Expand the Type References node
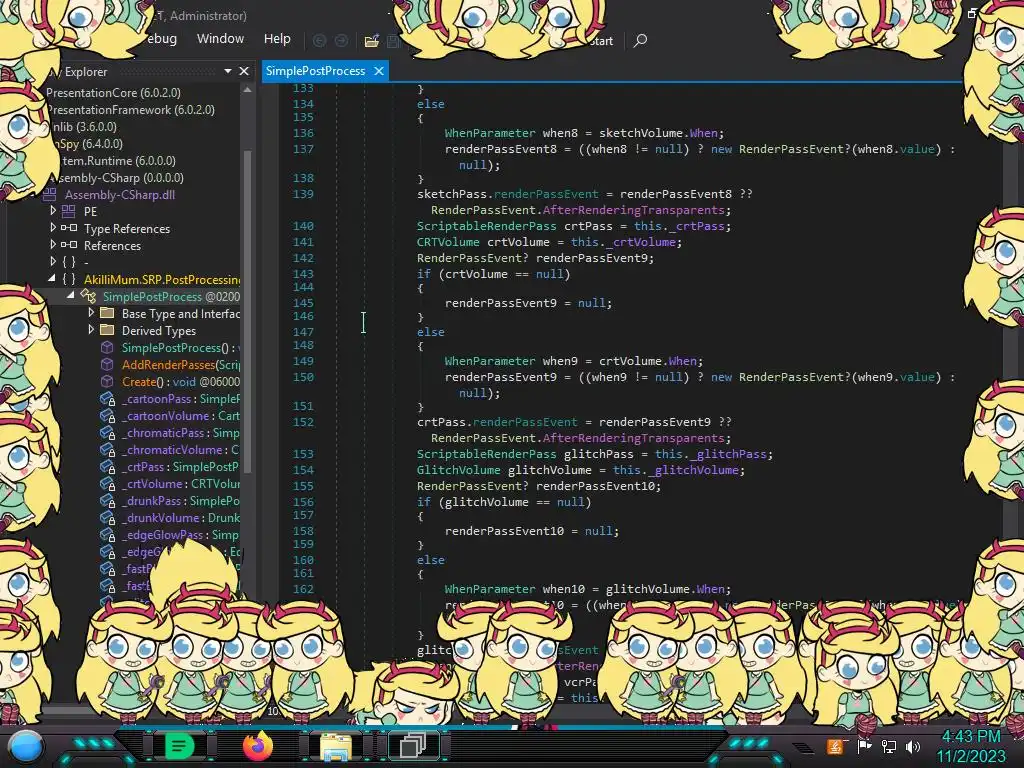The width and height of the screenshot is (1024, 768). pos(53,228)
